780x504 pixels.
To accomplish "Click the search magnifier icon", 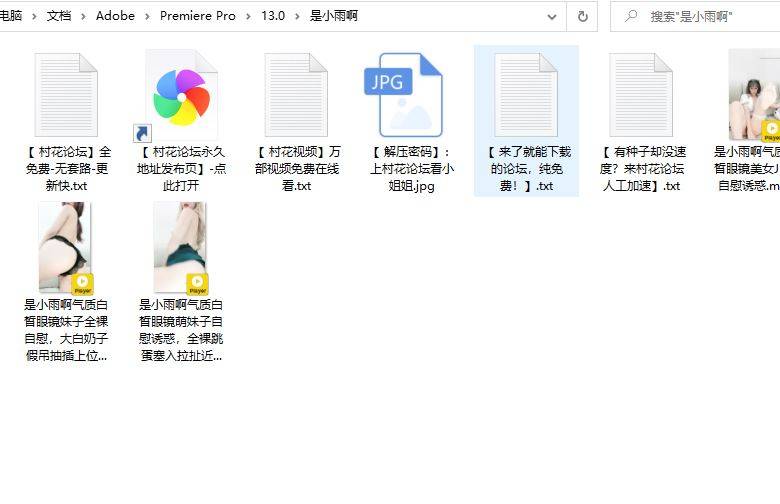I will pos(631,16).
